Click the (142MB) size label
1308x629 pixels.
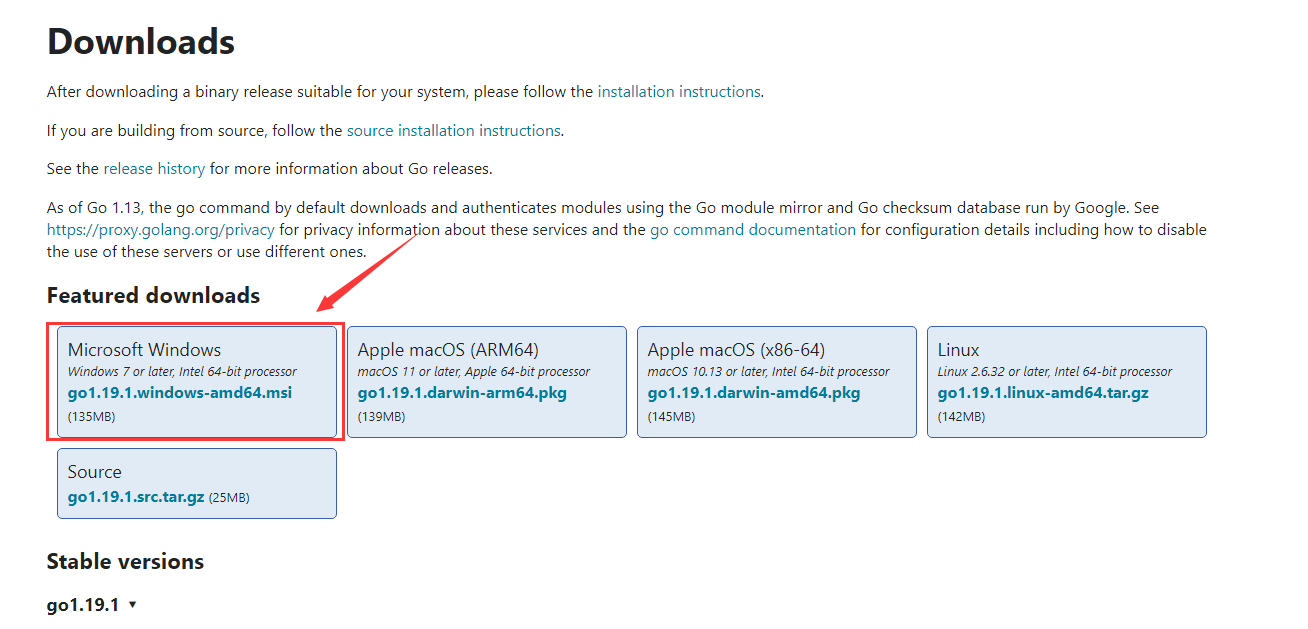(x=961, y=416)
